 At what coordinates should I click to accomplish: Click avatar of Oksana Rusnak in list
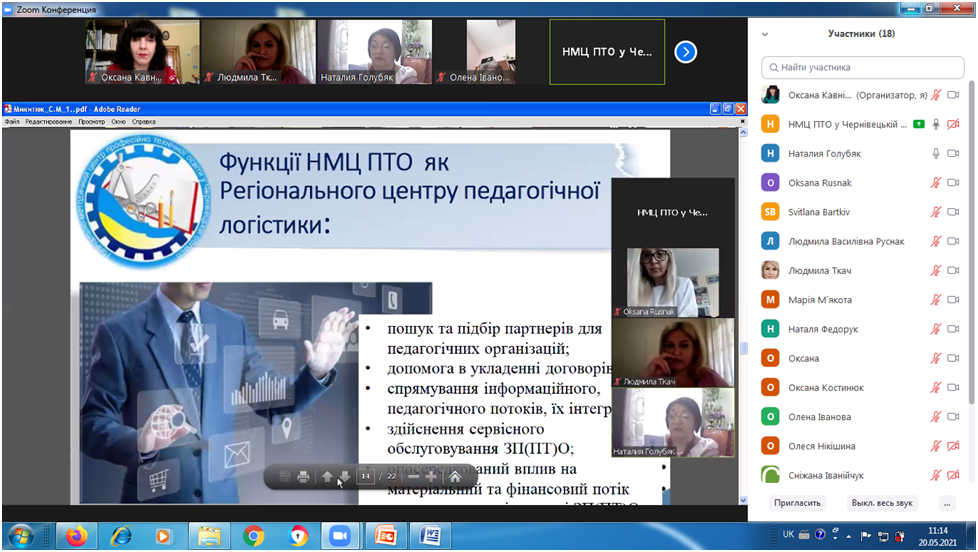[x=770, y=183]
